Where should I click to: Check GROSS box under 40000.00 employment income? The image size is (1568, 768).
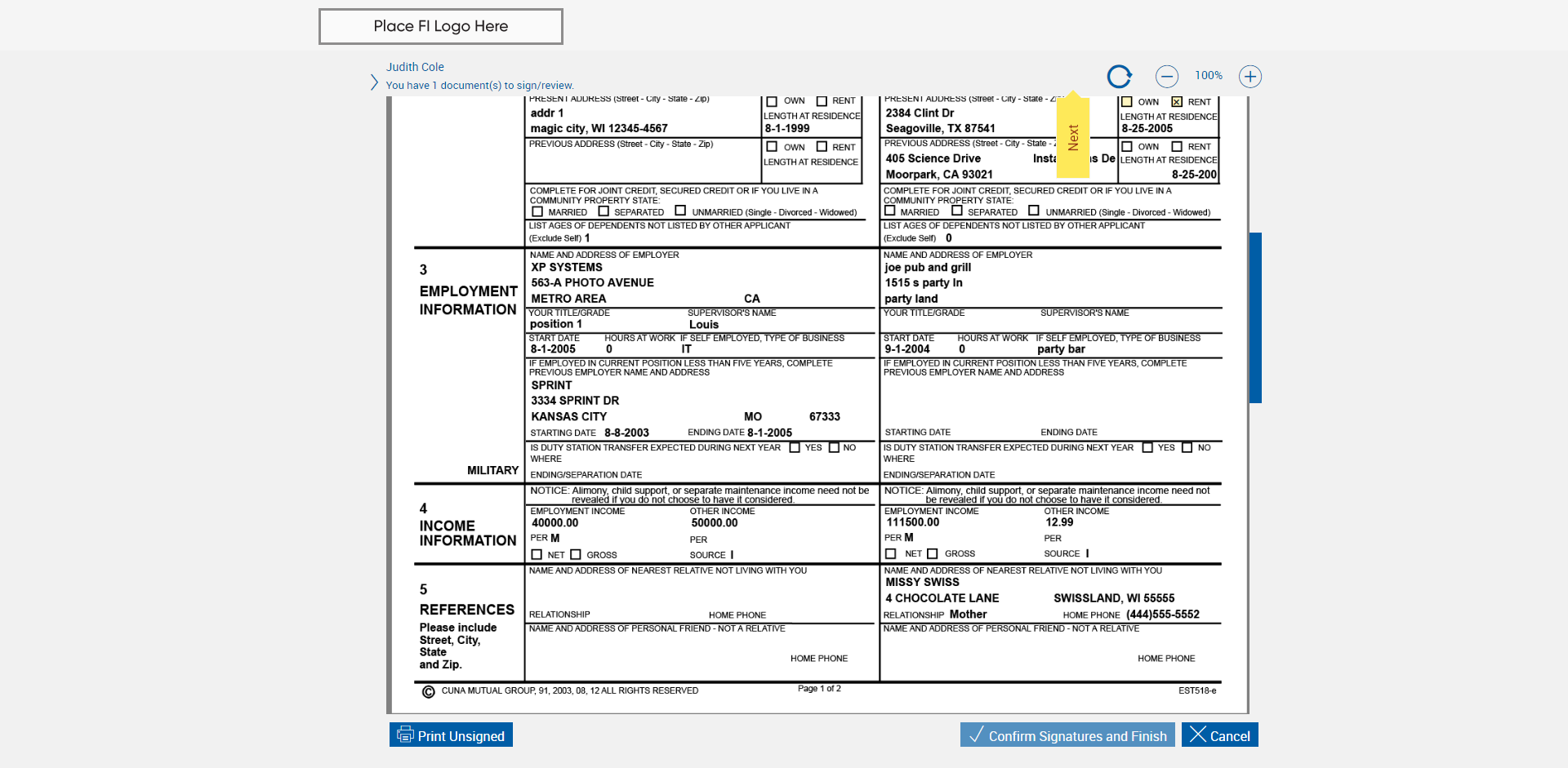576,554
